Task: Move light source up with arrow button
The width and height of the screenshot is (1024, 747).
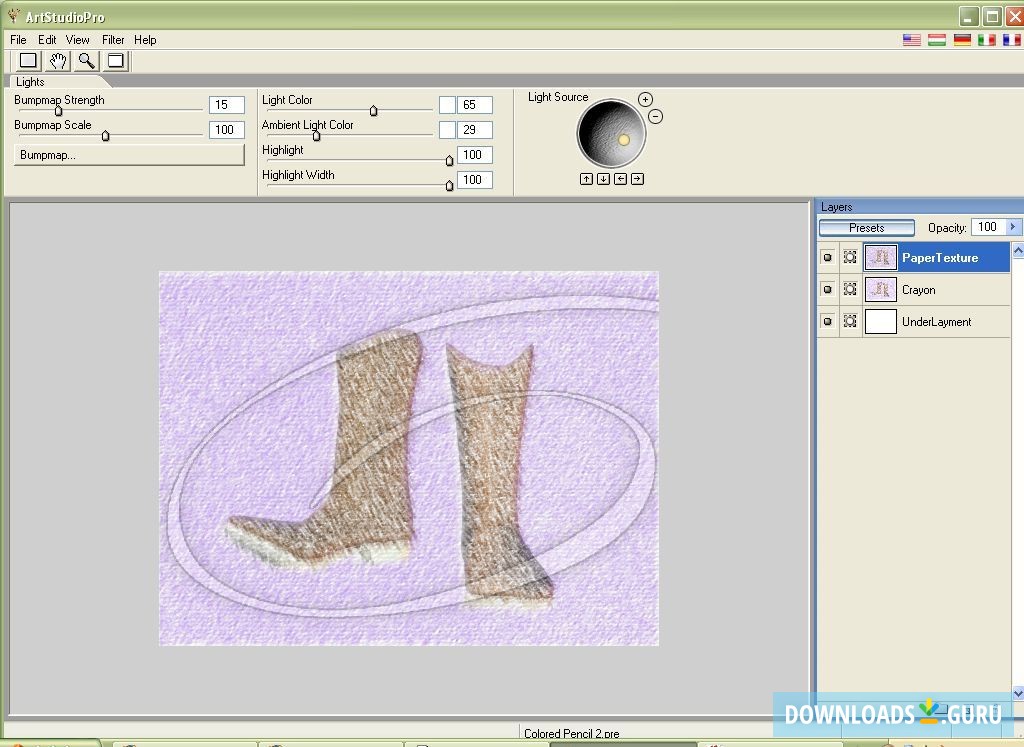Action: [586, 179]
